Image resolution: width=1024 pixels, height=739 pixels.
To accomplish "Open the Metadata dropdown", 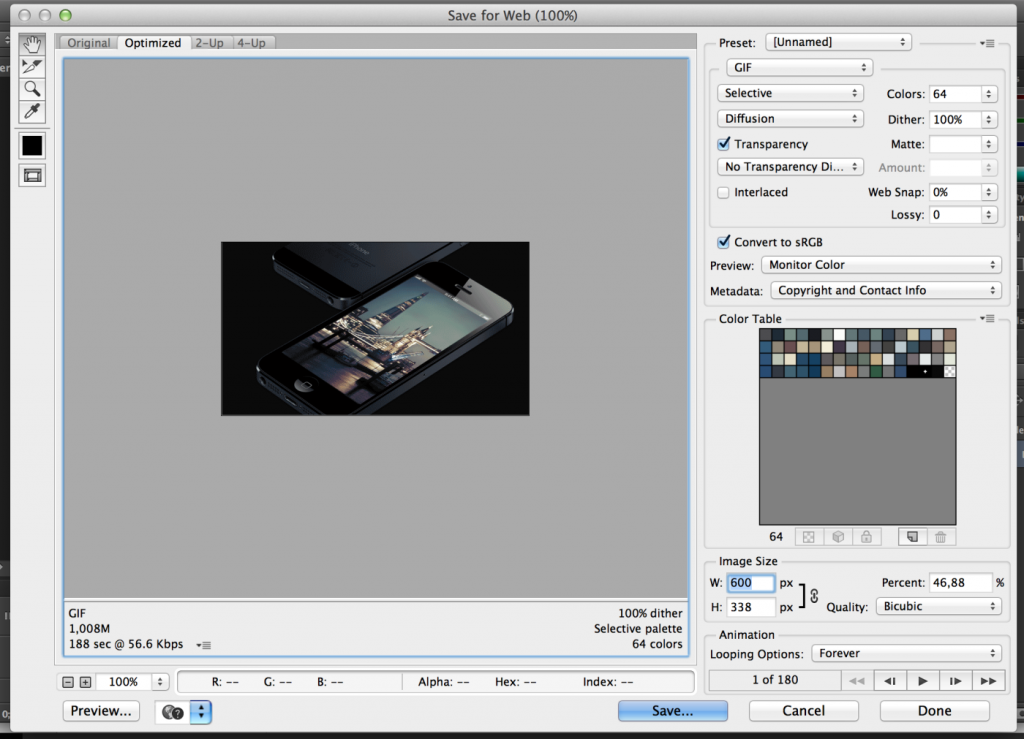I will 885,290.
